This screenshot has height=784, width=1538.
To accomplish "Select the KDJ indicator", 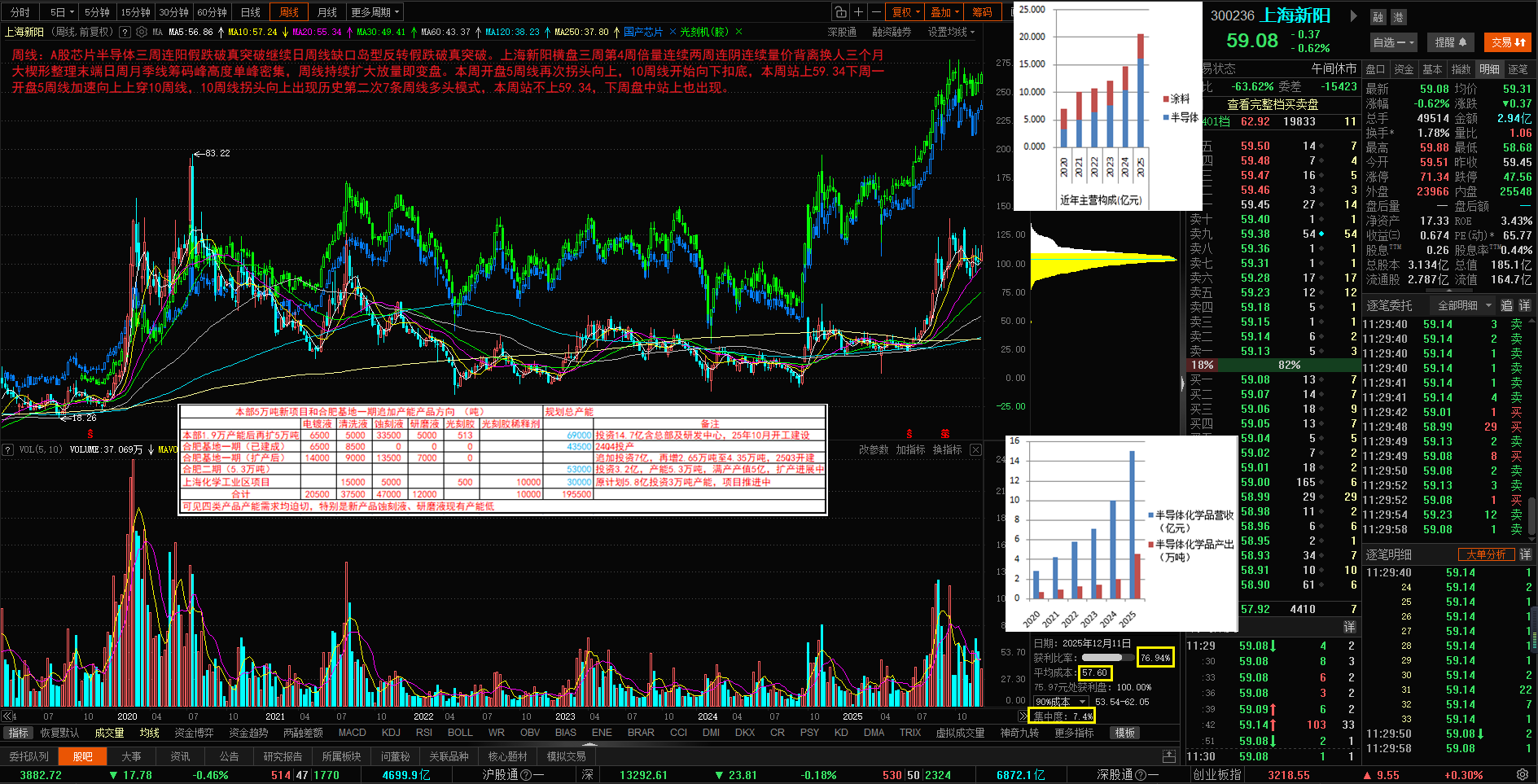I will point(392,733).
